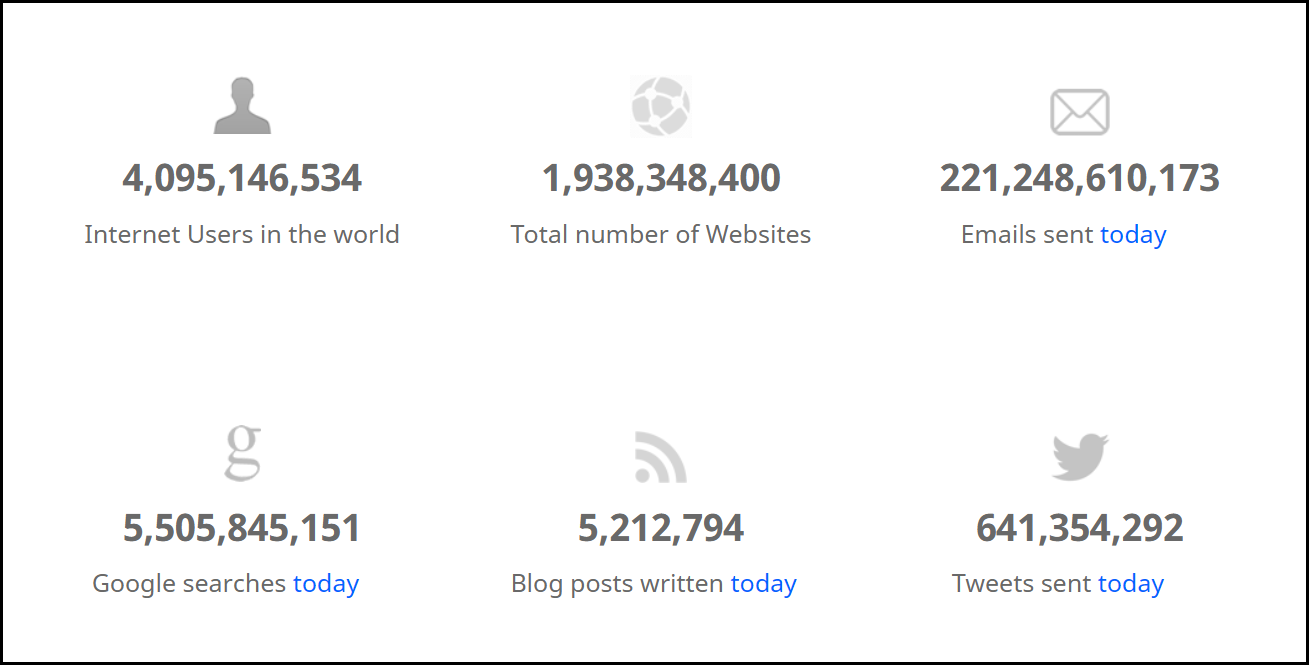Viewport: 1309px width, 665px height.
Task: Open the 'today' link beside Emails sent
Action: coord(1133,235)
